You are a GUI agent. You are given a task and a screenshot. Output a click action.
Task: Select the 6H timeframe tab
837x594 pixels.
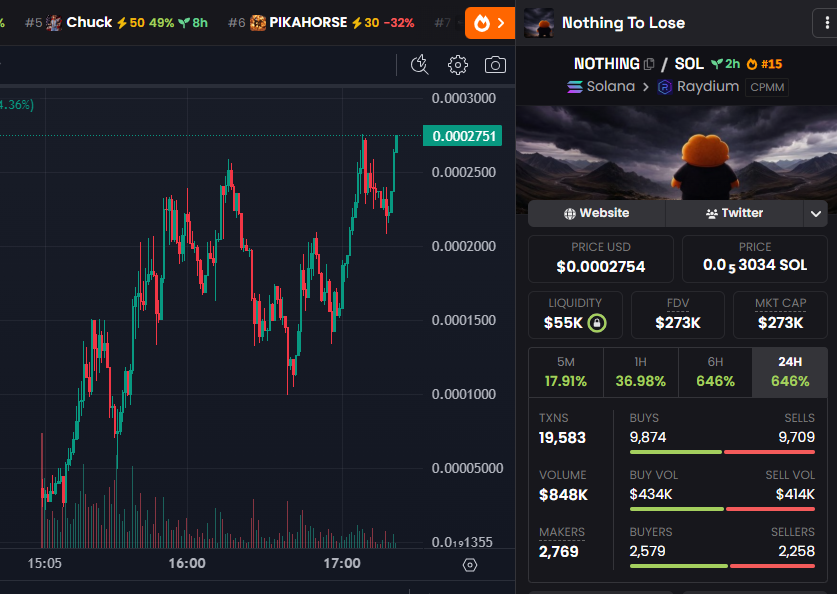pyautogui.click(x=715, y=372)
